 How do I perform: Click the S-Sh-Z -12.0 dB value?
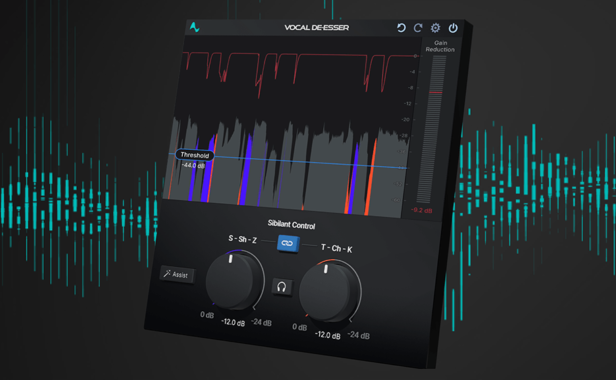click(233, 323)
